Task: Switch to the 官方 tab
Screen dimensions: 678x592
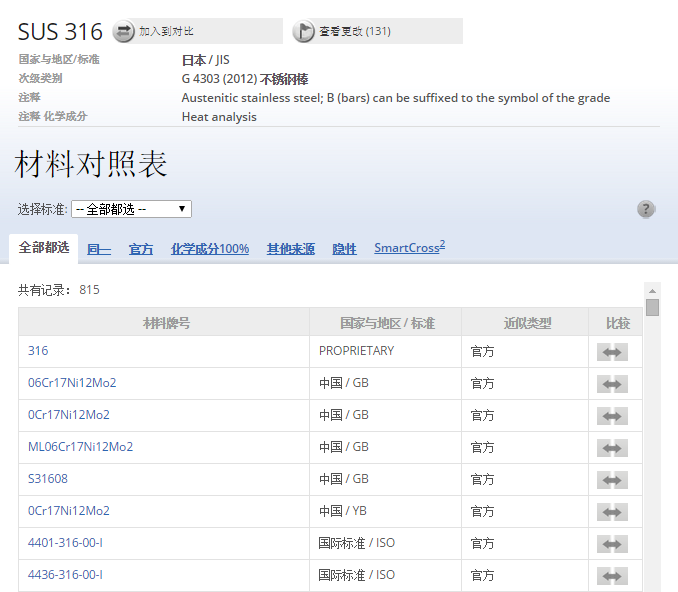Action: point(141,249)
